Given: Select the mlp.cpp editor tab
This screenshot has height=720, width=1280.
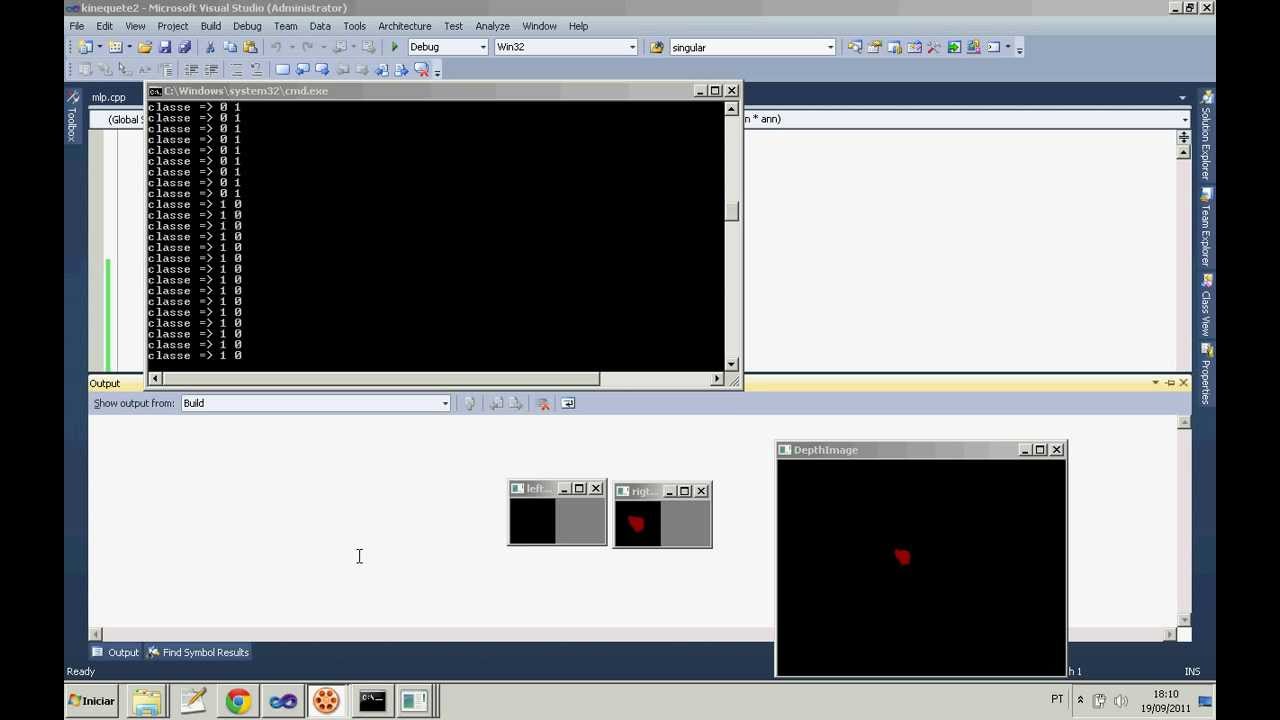Looking at the screenshot, I should (x=109, y=97).
